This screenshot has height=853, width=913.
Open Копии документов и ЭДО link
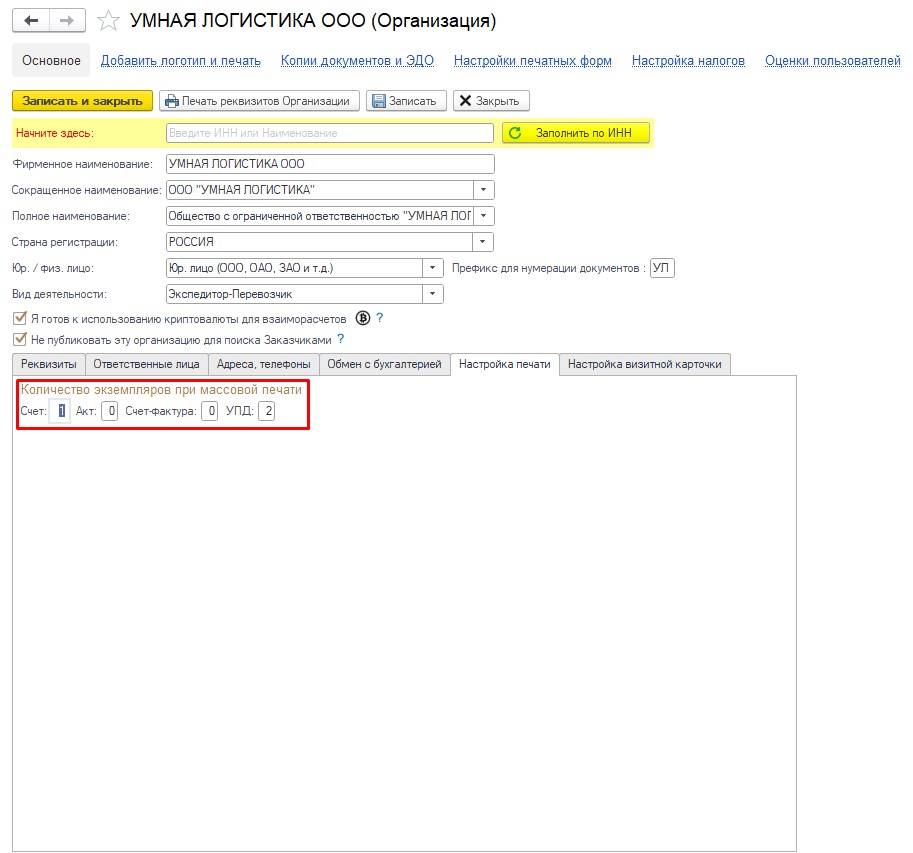357,61
